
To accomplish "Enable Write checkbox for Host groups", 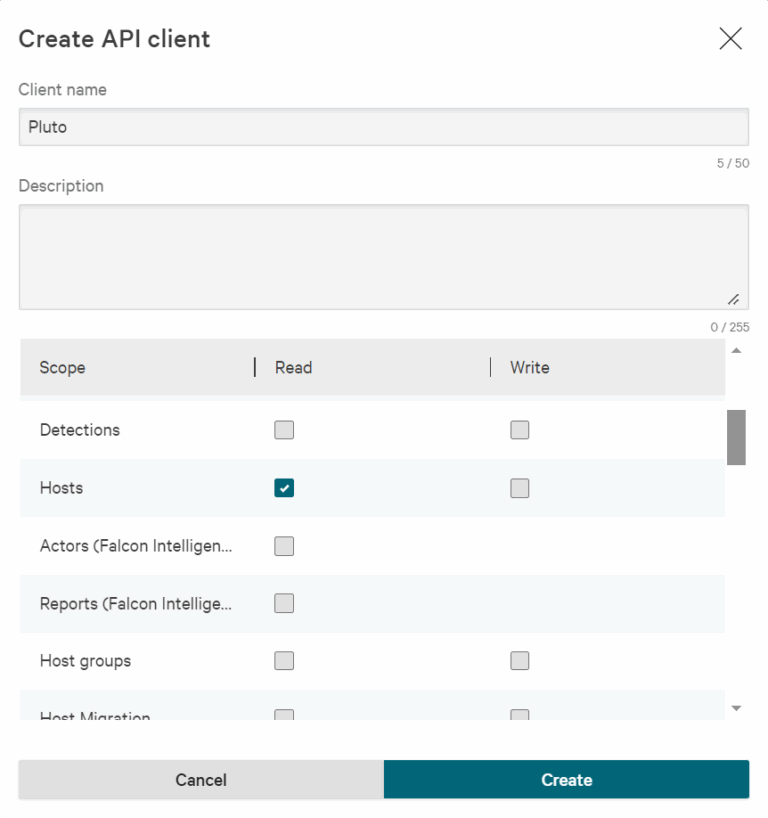I will (x=519, y=661).
